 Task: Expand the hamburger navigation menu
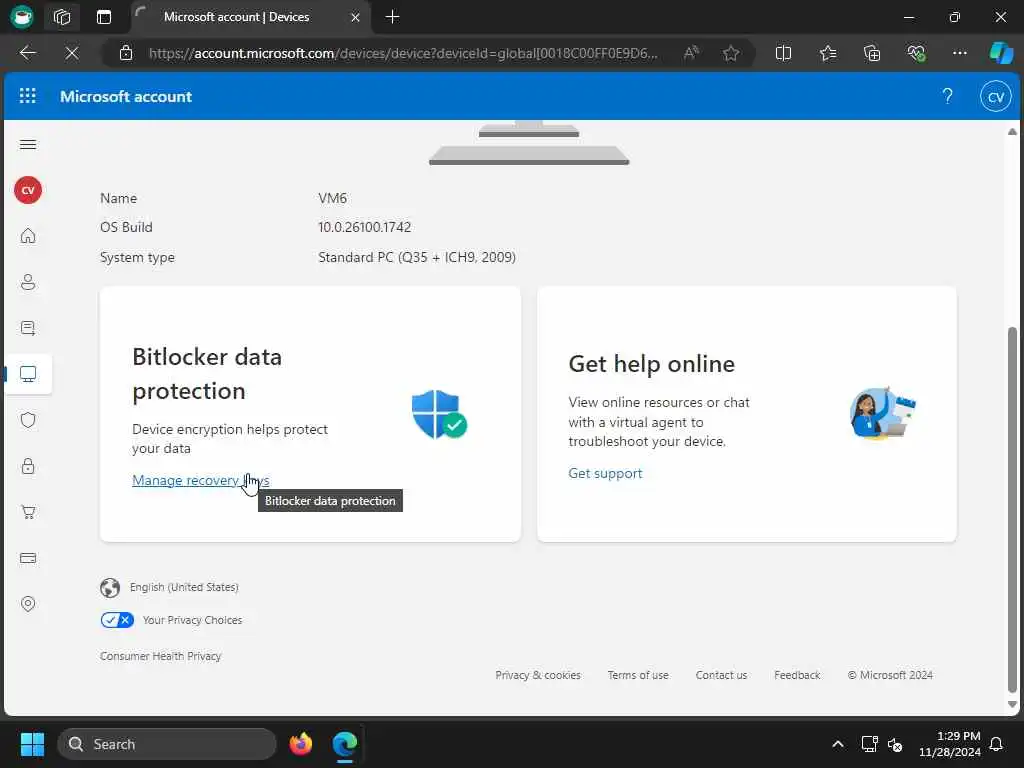point(28,144)
